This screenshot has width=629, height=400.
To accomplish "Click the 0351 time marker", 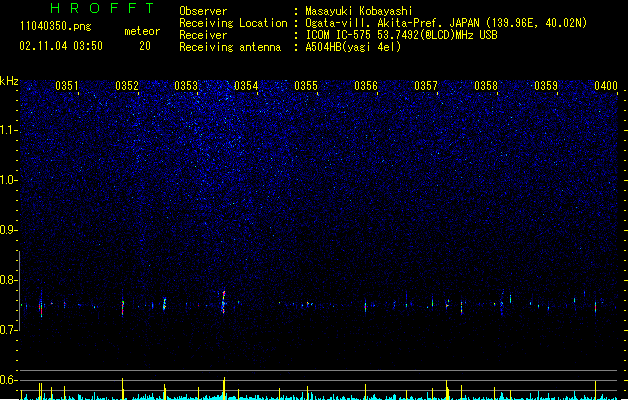I will click(x=67, y=86).
